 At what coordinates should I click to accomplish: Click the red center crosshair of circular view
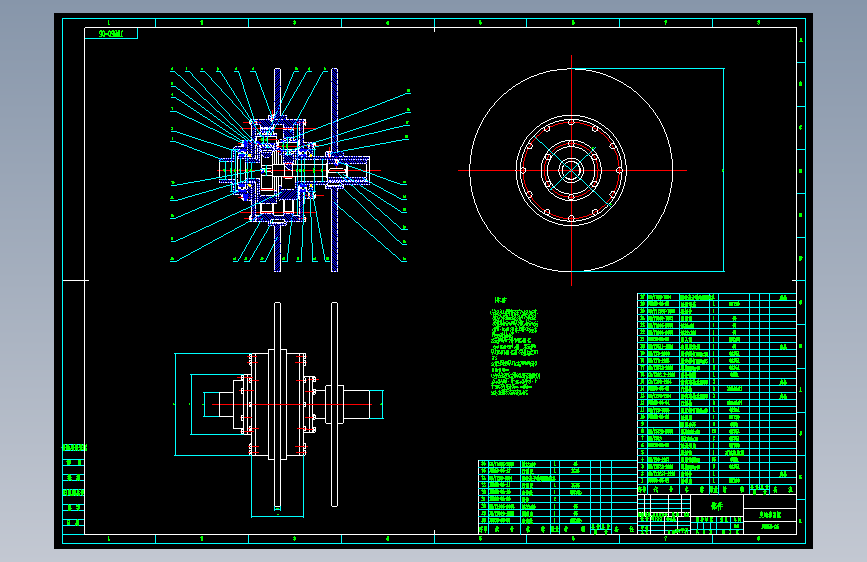[x=571, y=170]
